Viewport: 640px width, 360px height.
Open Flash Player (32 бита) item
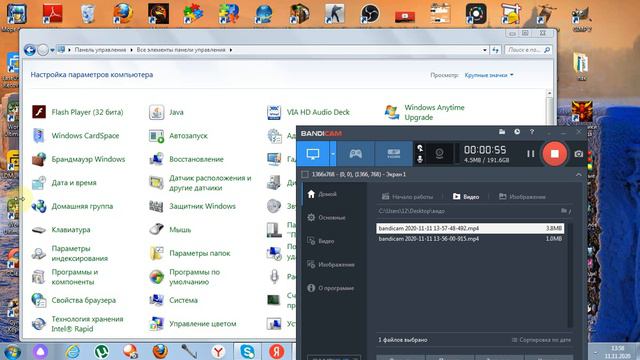(x=78, y=112)
